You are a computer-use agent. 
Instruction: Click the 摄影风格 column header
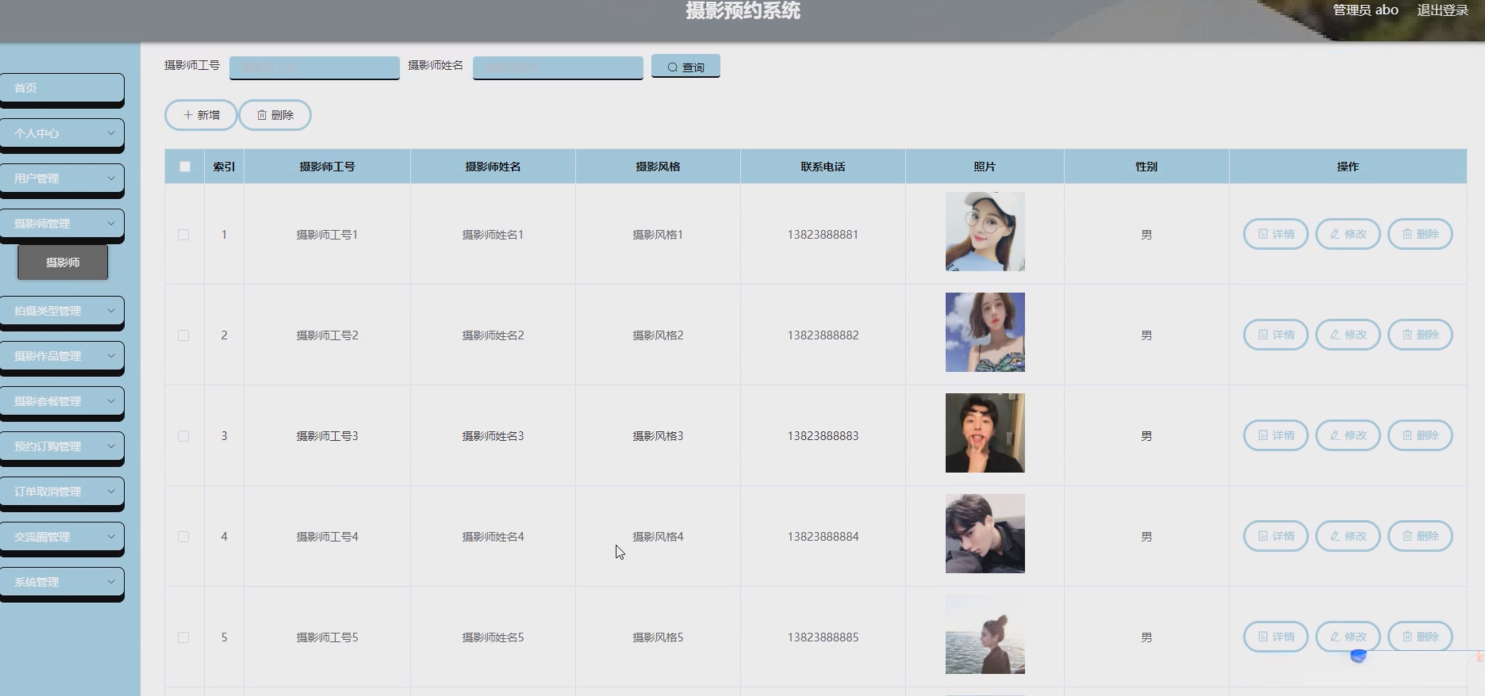(x=658, y=167)
